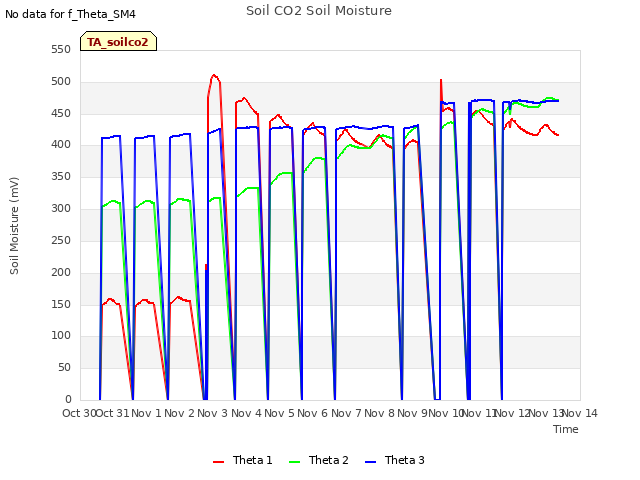The height and width of the screenshot is (480, 640).
Task: Click the blue Theta 3 legend swatch
Action: click(370, 462)
